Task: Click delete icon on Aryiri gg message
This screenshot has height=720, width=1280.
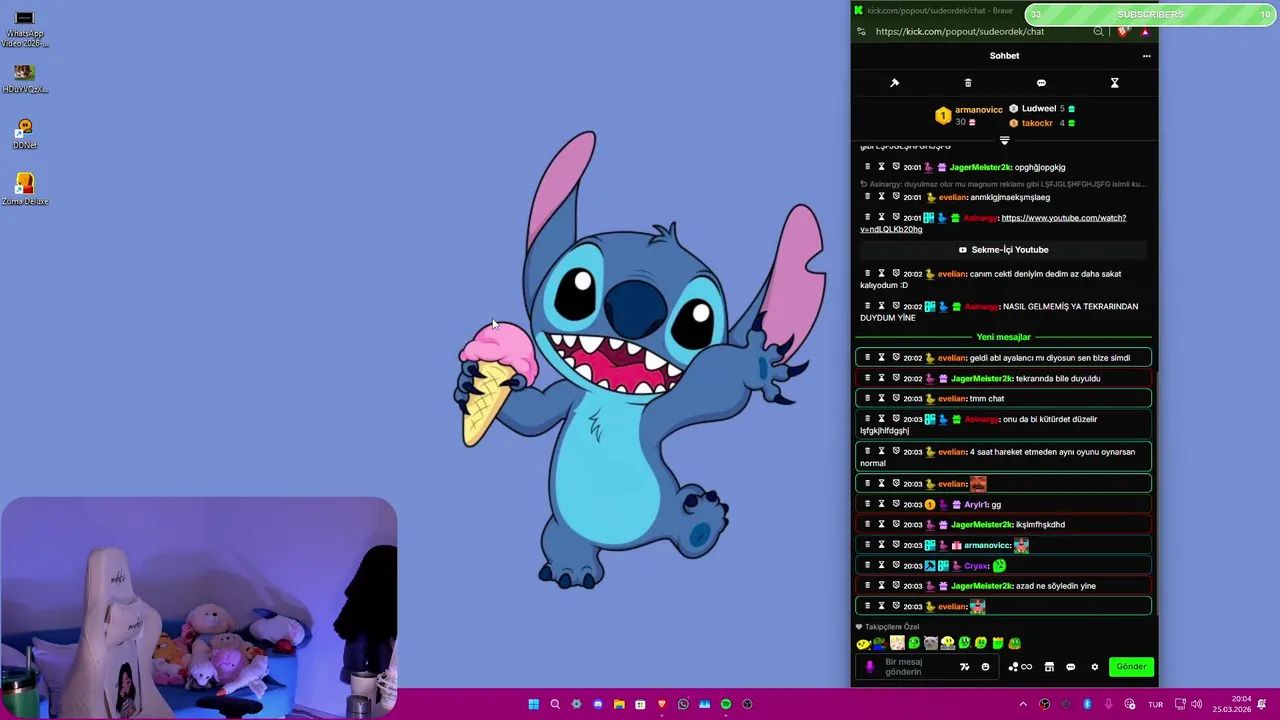Action: [x=867, y=505]
